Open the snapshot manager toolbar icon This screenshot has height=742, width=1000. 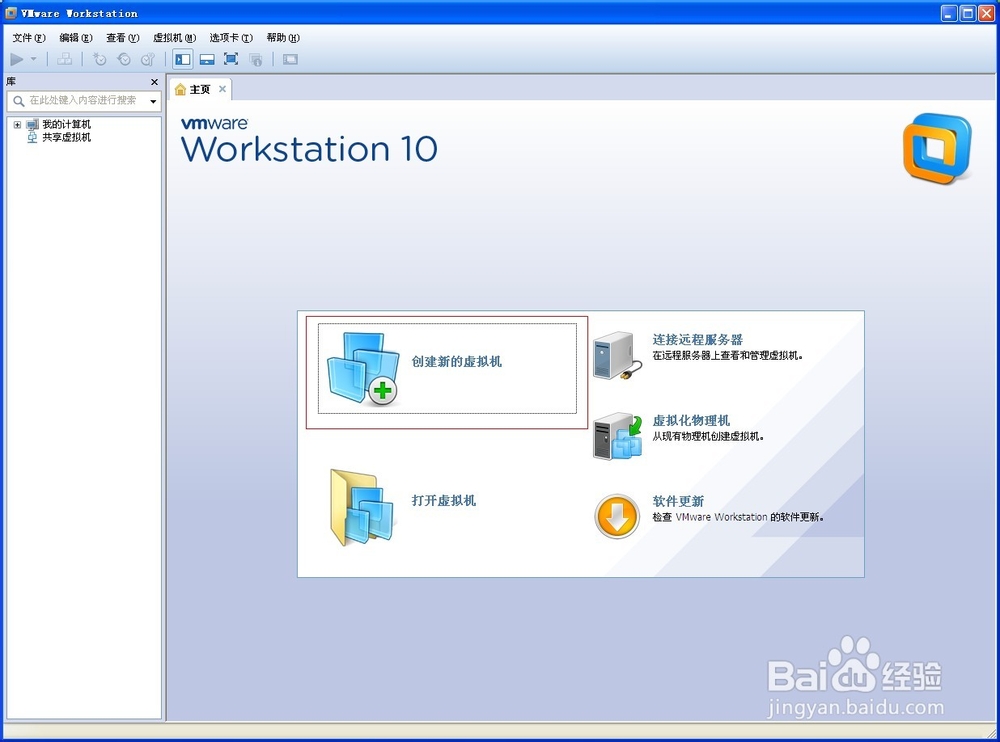pos(148,59)
